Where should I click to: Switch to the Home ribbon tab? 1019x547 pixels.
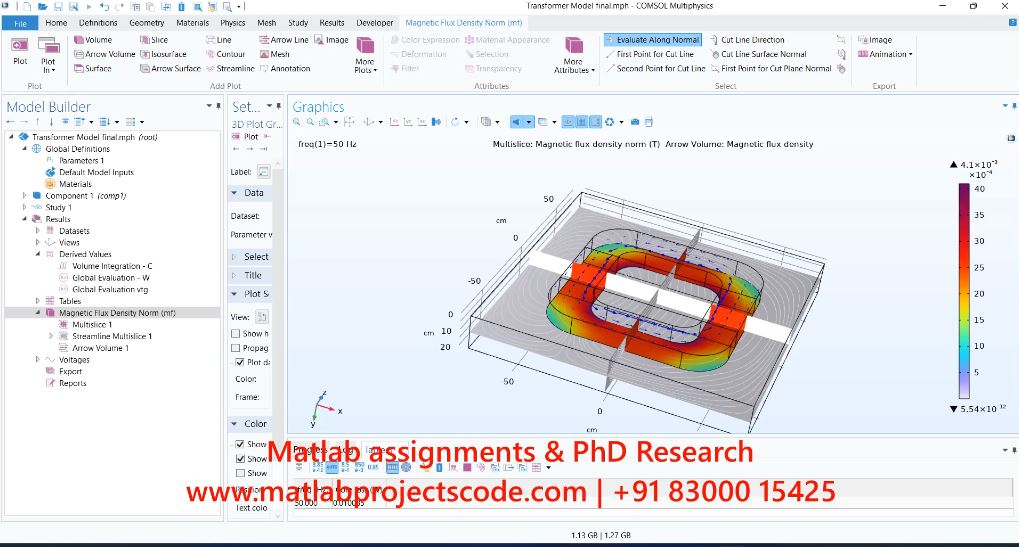coord(56,23)
